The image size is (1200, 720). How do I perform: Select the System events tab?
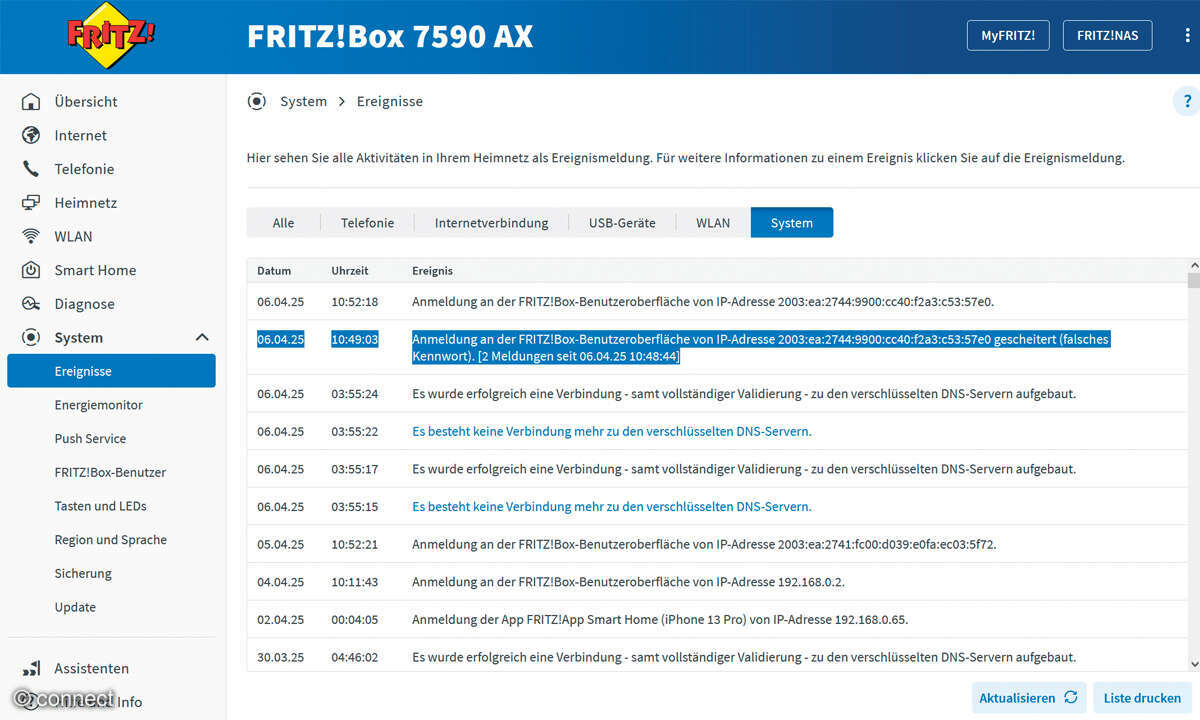tap(792, 223)
